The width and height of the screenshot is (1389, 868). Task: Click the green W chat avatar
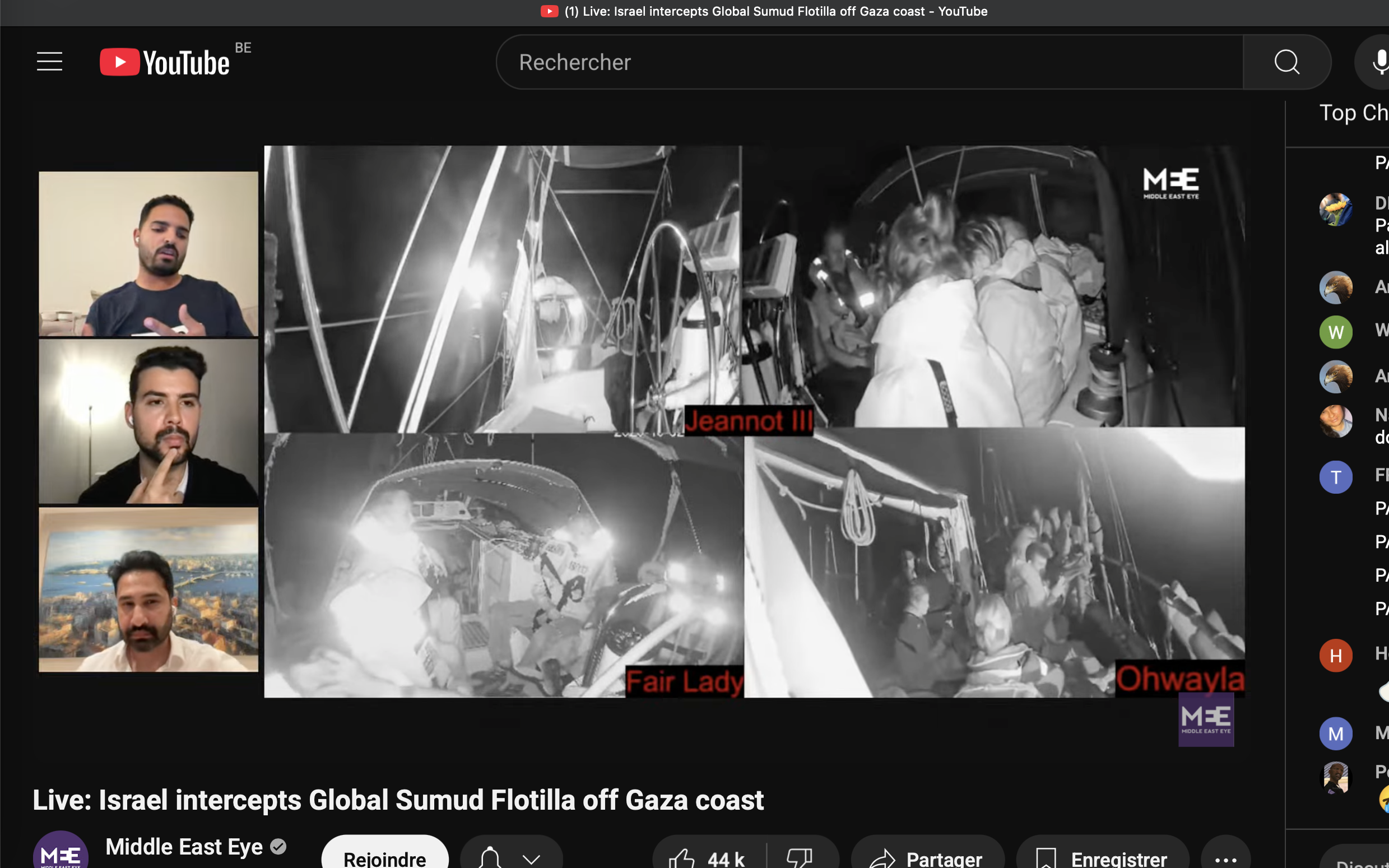pyautogui.click(x=1335, y=332)
